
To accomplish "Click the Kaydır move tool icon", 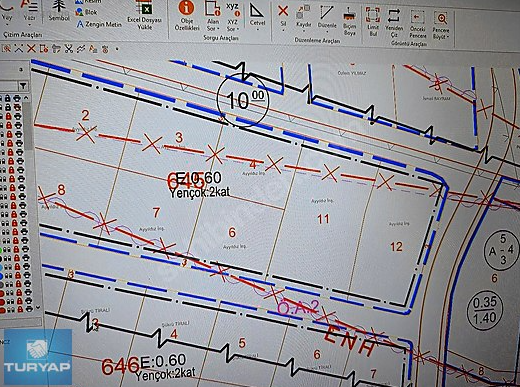I will point(303,12).
